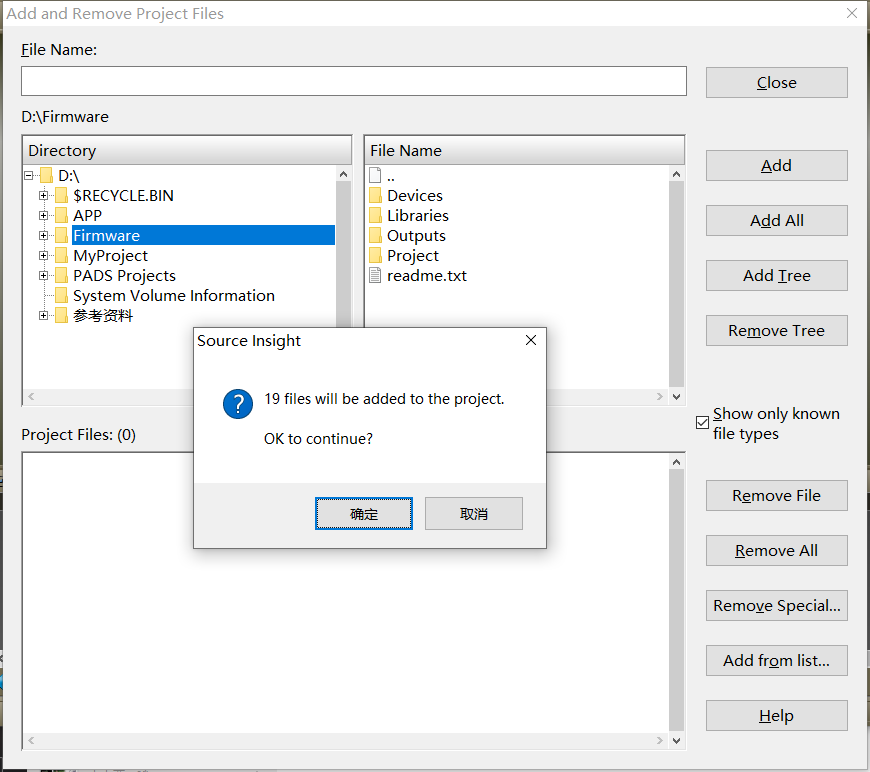Open Remove Special... dialog
The width and height of the screenshot is (870, 772).
(776, 605)
